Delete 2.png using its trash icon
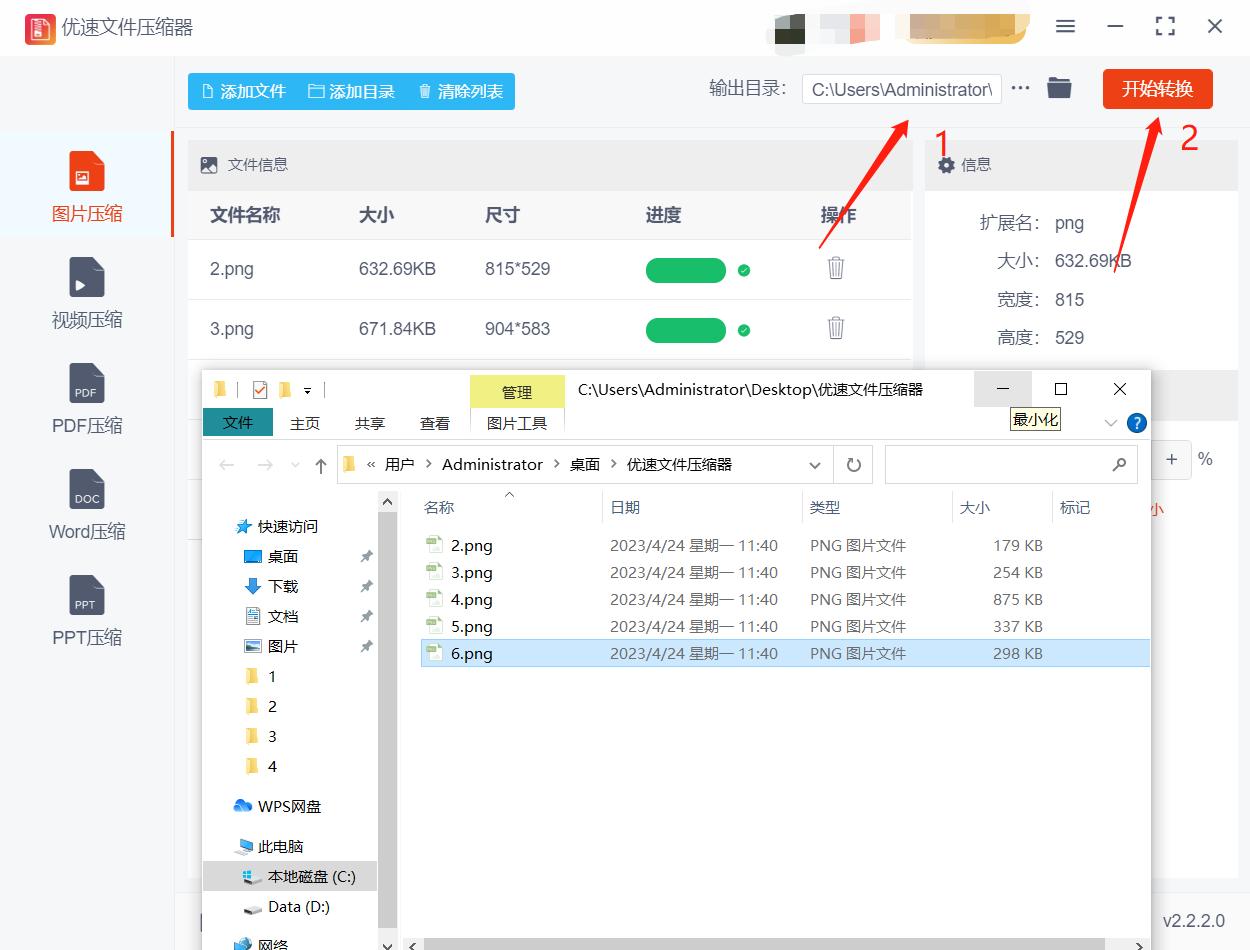This screenshot has width=1250, height=950. point(835,268)
